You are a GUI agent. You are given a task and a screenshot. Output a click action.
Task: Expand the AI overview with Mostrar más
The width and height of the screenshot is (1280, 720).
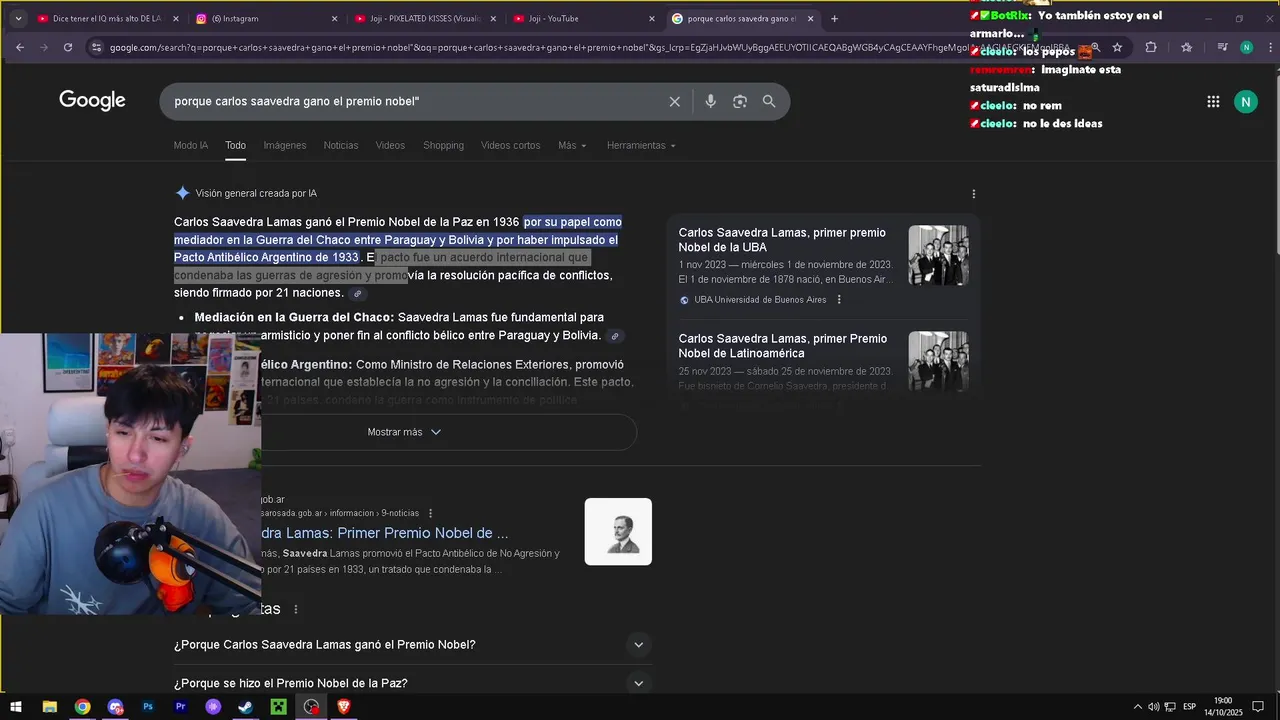coord(404,432)
